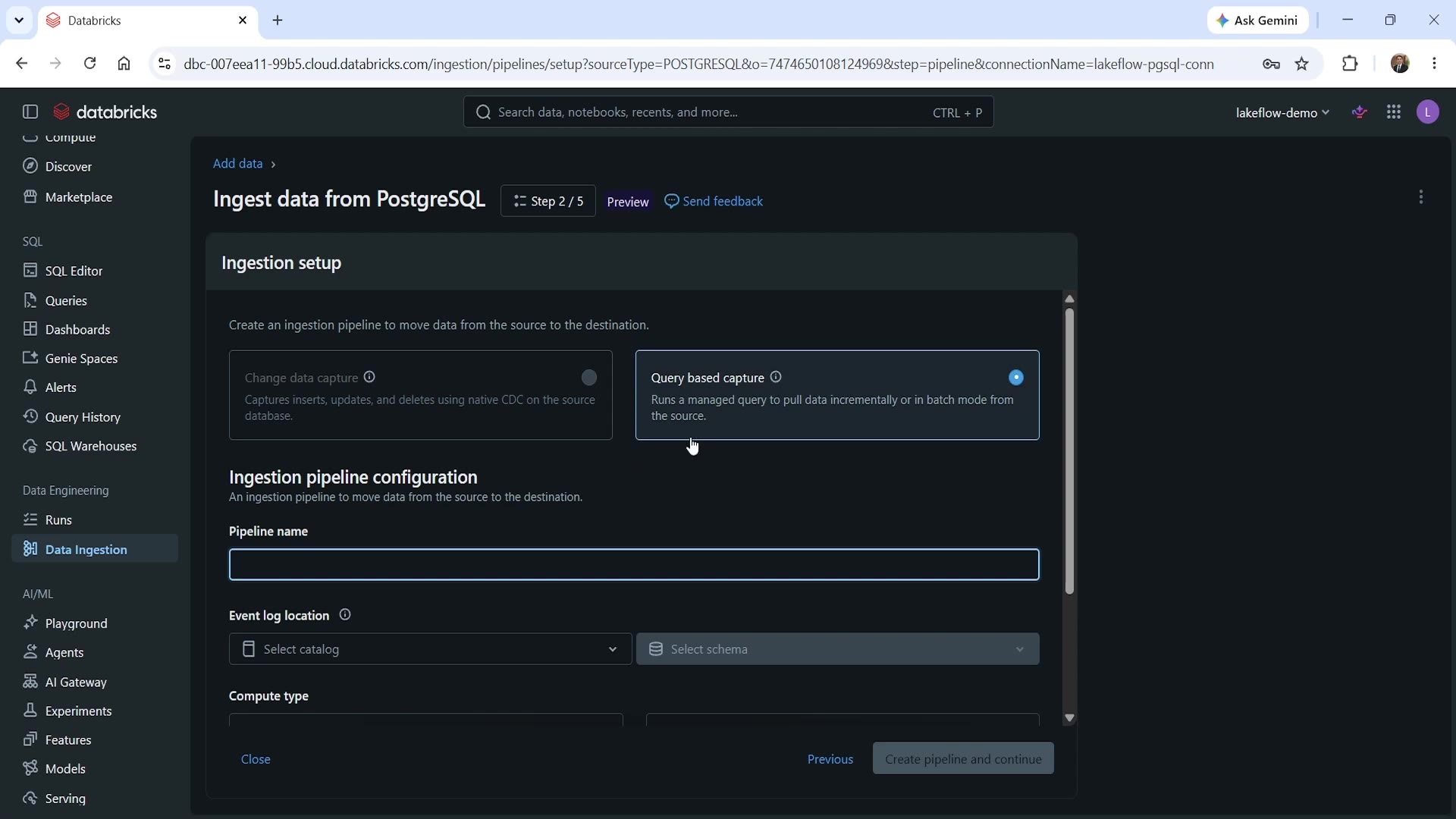Image resolution: width=1456 pixels, height=819 pixels.
Task: Open Chrome profile avatar
Action: (1400, 64)
